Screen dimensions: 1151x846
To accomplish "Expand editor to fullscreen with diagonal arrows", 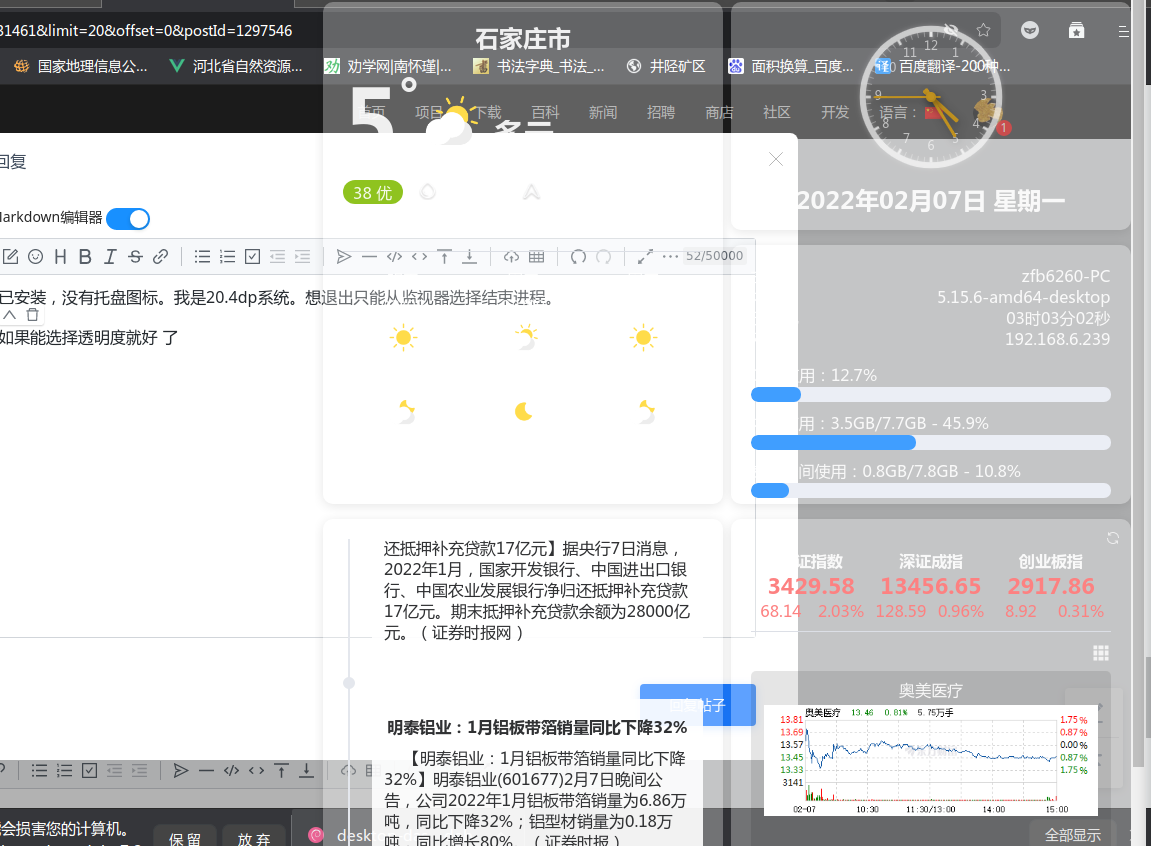I will click(x=645, y=256).
